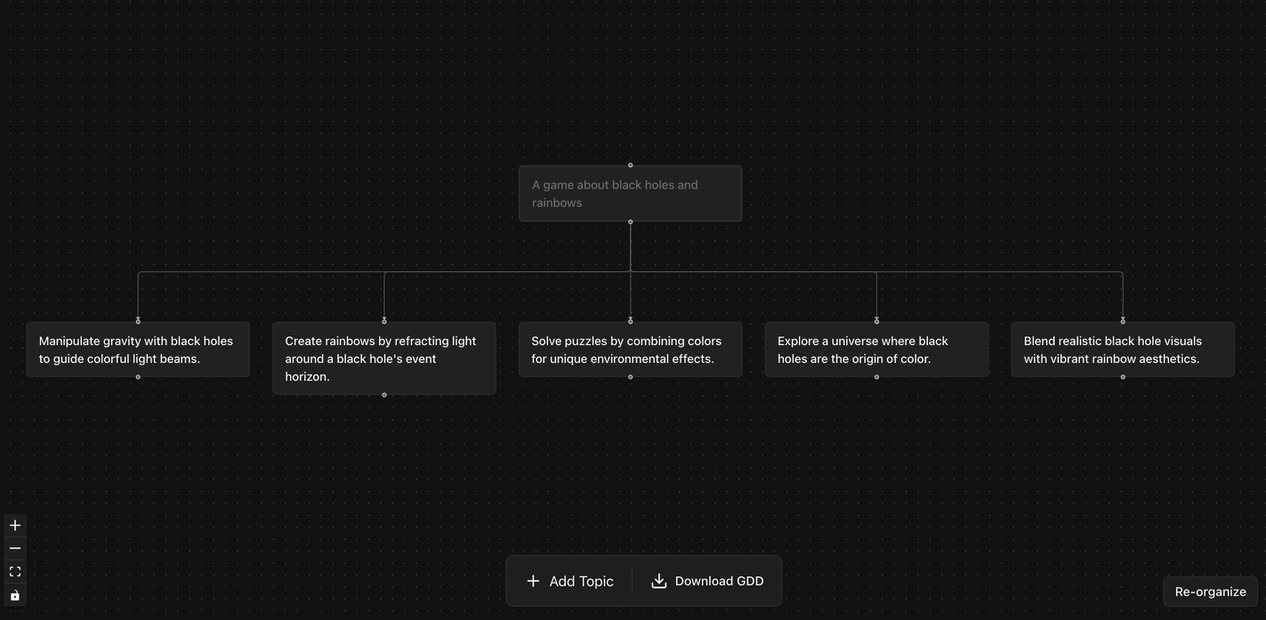Click the Re-organize button
This screenshot has height=620, width=1266.
pyautogui.click(x=1210, y=591)
